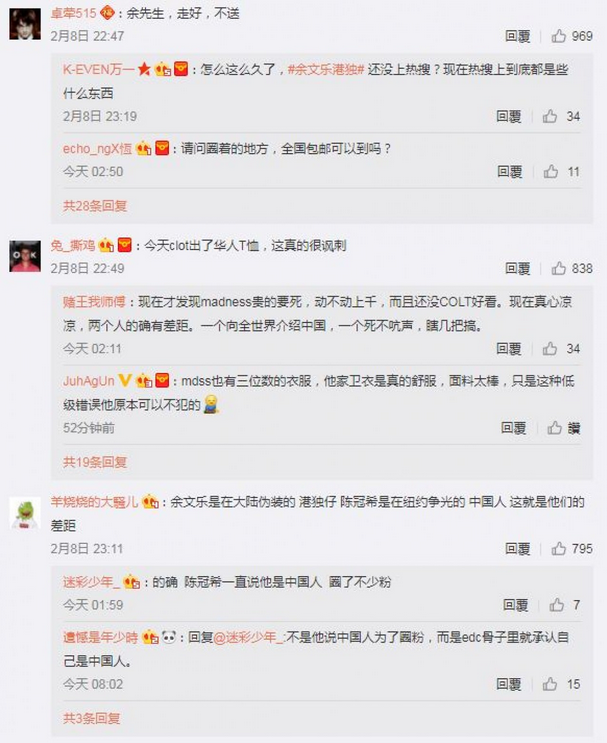Open the @迷彩少年_ mention link
This screenshot has height=743, width=607.
pyautogui.click(x=249, y=637)
